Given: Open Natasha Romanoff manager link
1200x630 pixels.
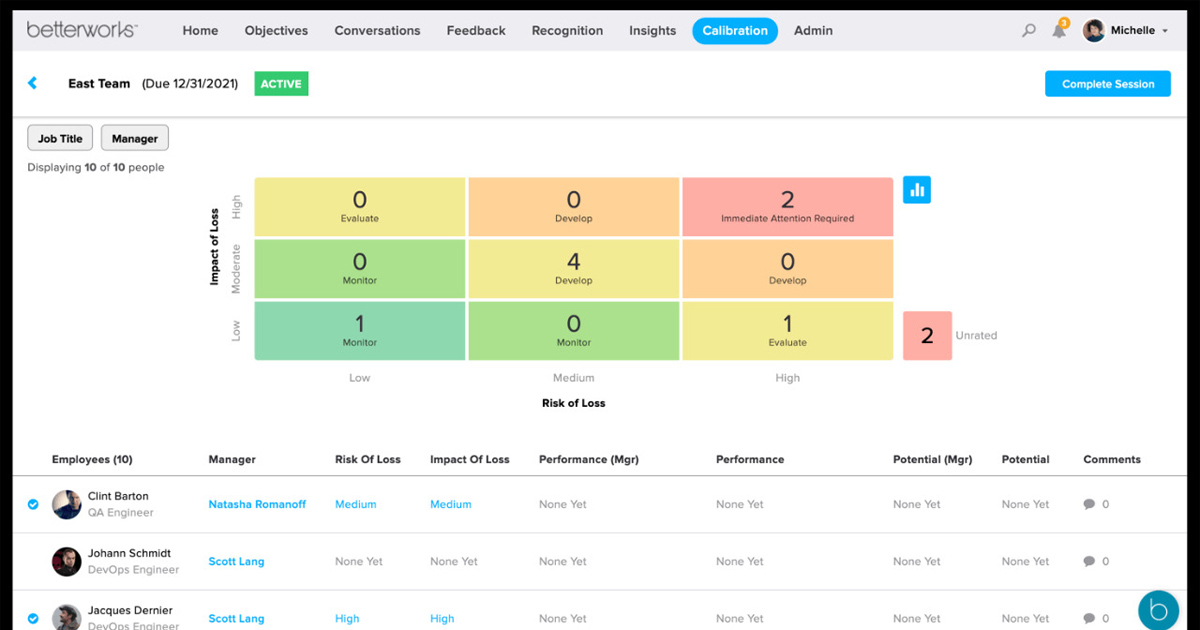Looking at the screenshot, I should click(x=257, y=505).
